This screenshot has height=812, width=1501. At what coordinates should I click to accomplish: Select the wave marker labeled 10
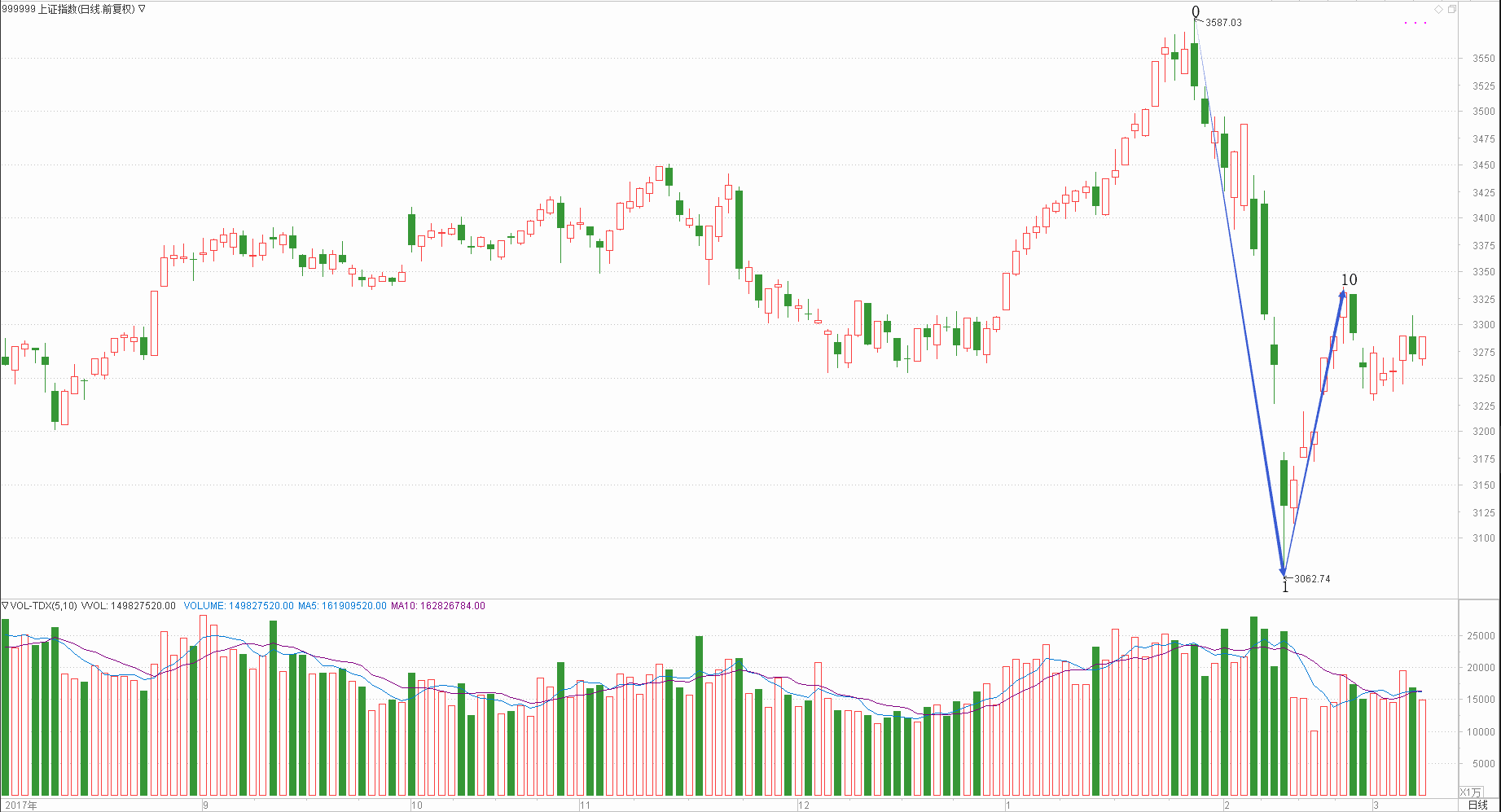1349,279
